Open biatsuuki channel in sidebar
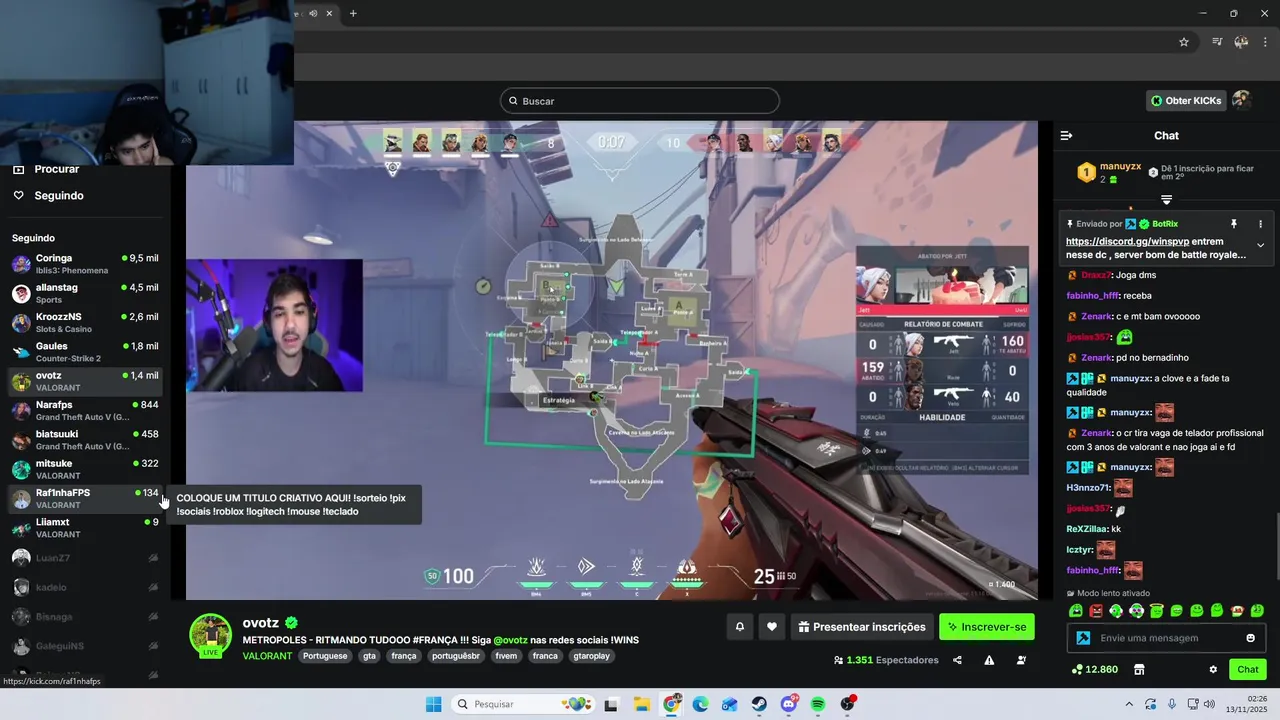This screenshot has height=720, width=1280. 85,440
